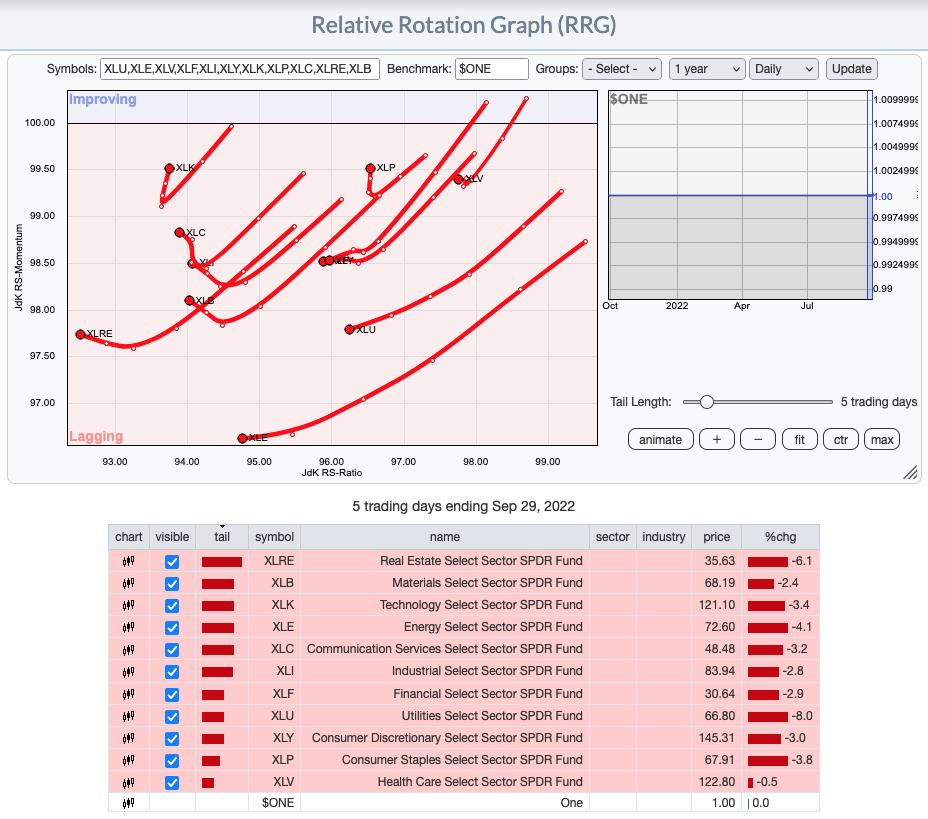Open the chart icon in the XLE row

click(128, 627)
